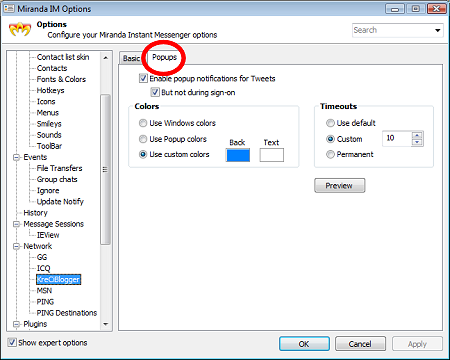The image size is (450, 360).
Task: Confirm with the OK button
Action: pyautogui.click(x=304, y=344)
